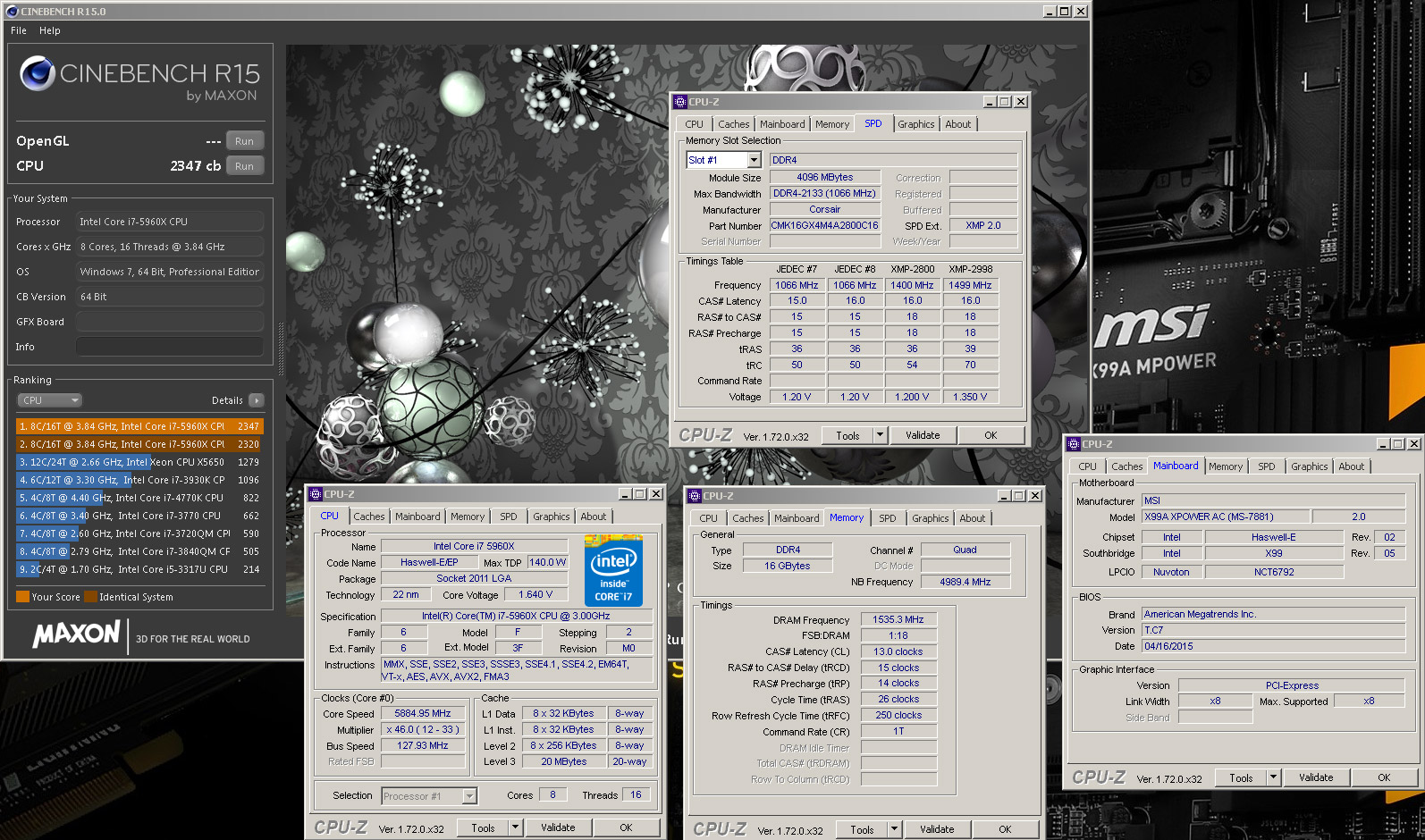Click CPU-Z Memory window title bar icon
Image resolution: width=1425 pixels, height=840 pixels.
coord(695,496)
